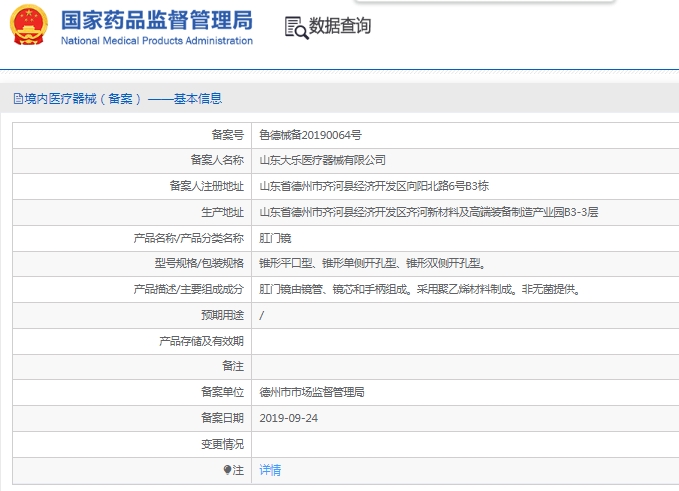Click the 型号规格/包装规格 label

coord(199,263)
